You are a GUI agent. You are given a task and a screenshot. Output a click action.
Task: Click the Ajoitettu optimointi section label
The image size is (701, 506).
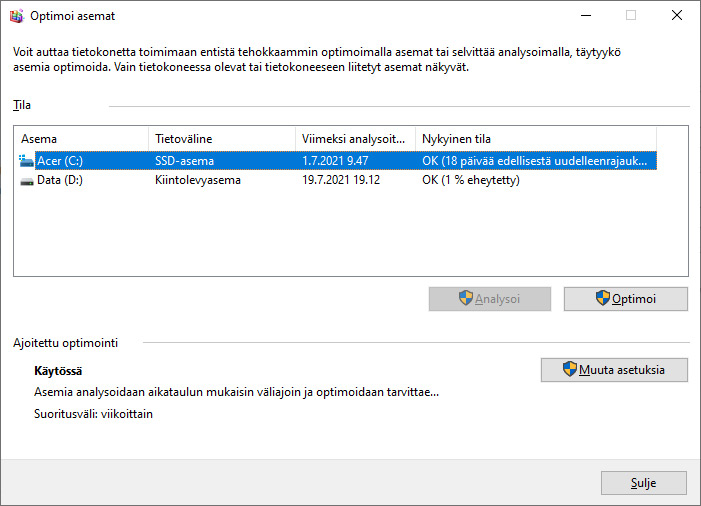[x=65, y=343]
